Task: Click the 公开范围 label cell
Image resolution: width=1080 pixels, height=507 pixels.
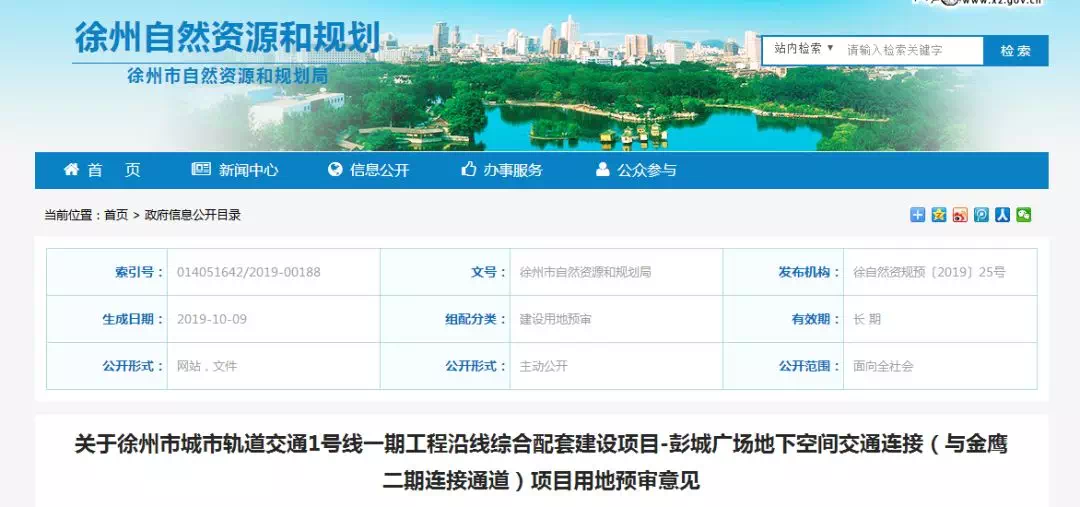Action: (783, 366)
